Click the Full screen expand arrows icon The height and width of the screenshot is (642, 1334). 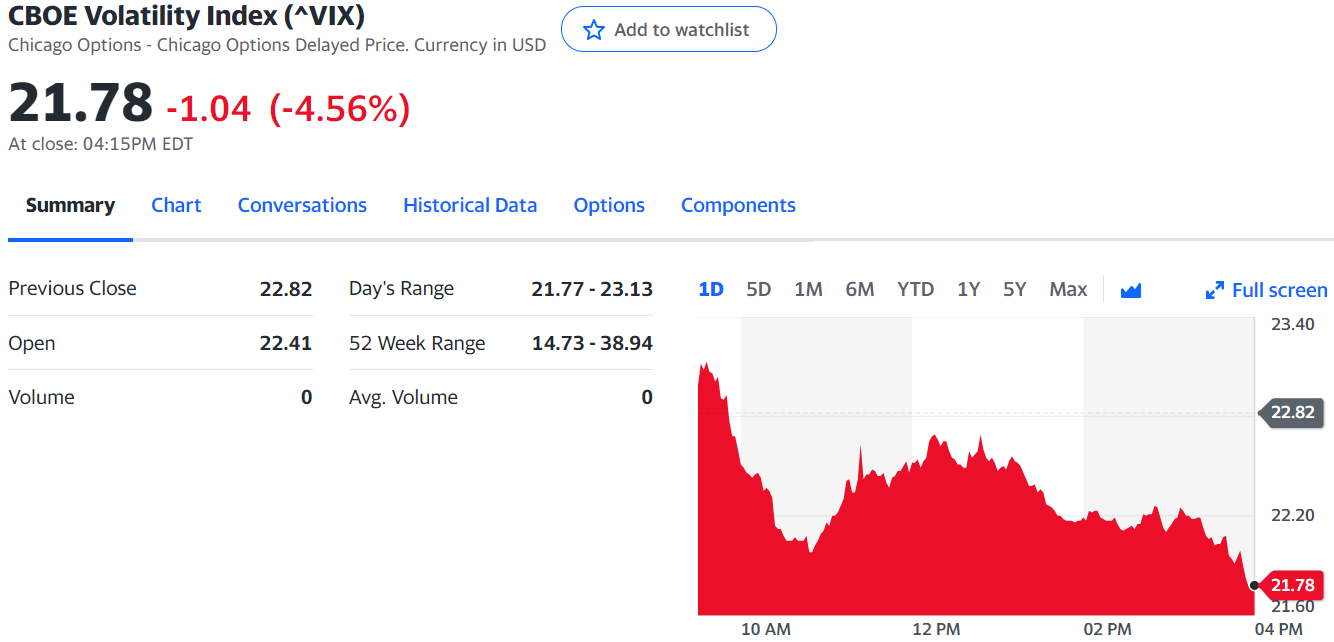tap(1215, 290)
